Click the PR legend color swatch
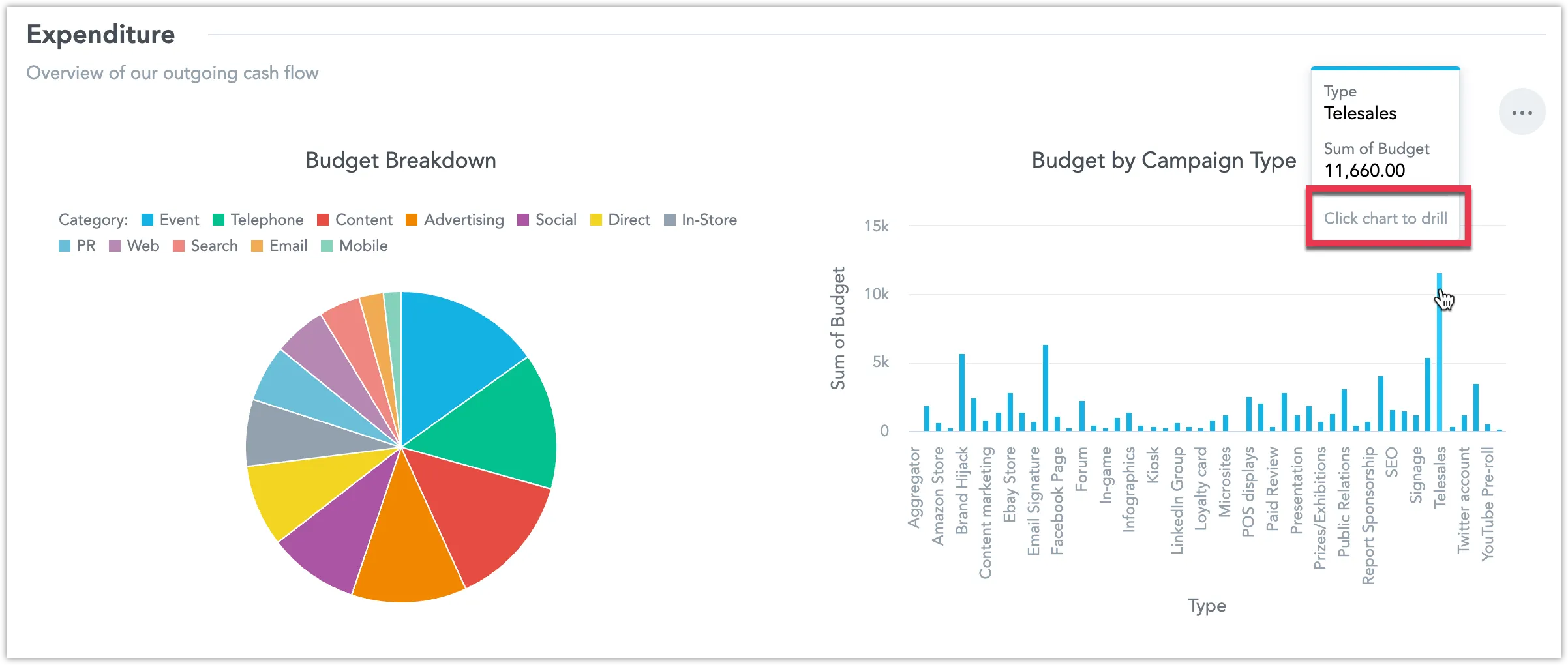 click(x=66, y=246)
